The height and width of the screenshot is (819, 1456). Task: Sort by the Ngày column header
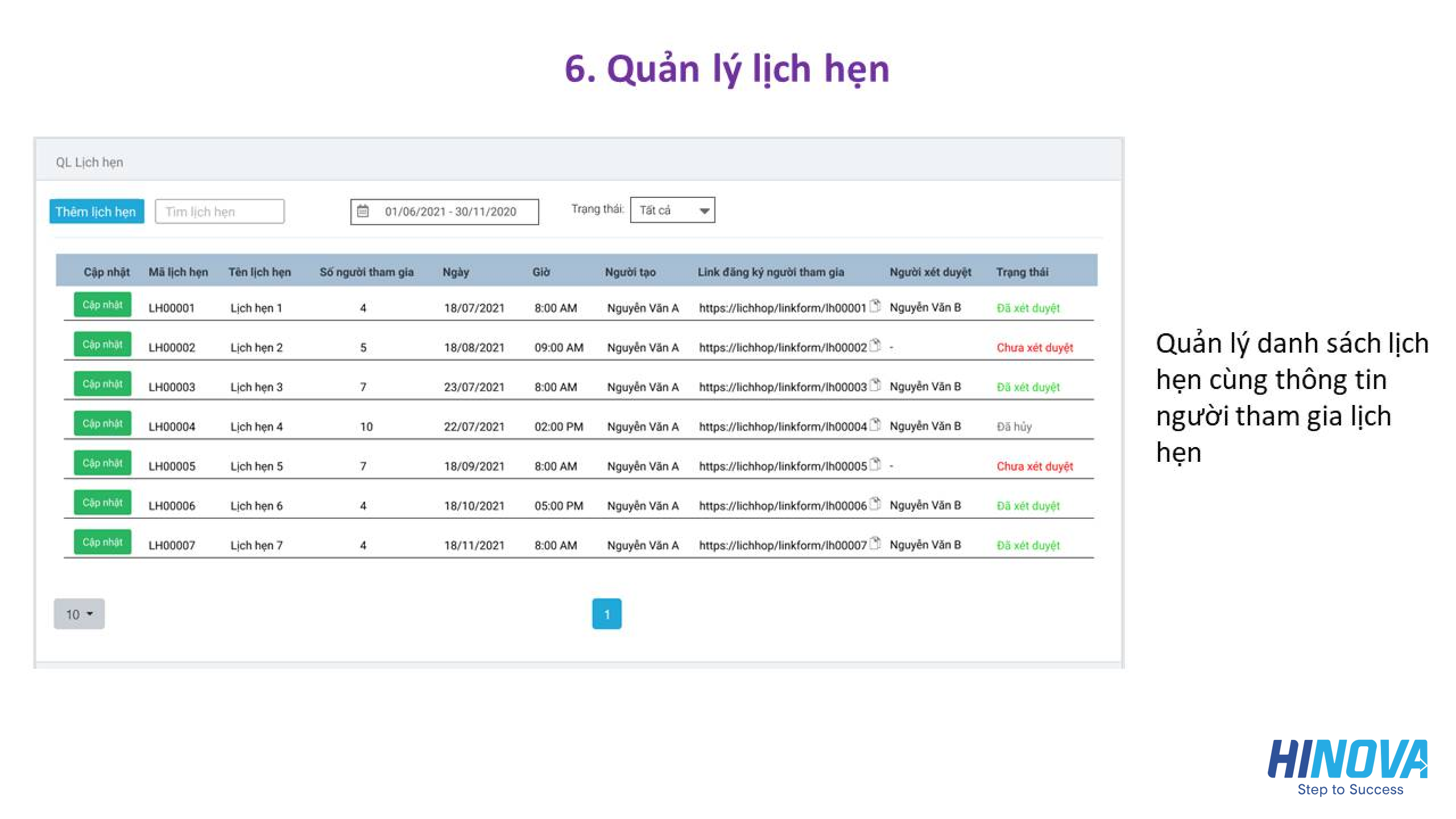pyautogui.click(x=456, y=272)
